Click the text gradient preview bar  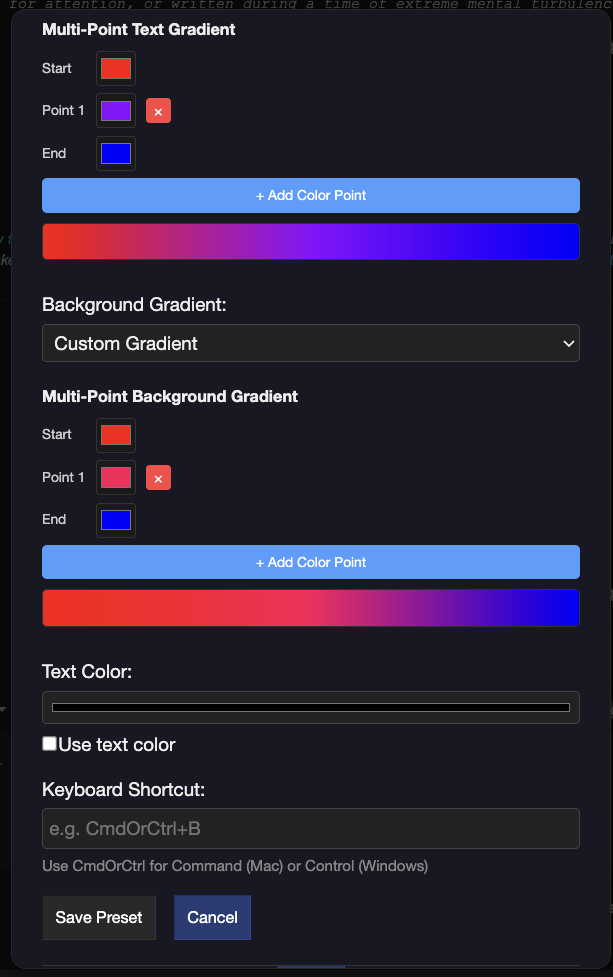tap(311, 242)
